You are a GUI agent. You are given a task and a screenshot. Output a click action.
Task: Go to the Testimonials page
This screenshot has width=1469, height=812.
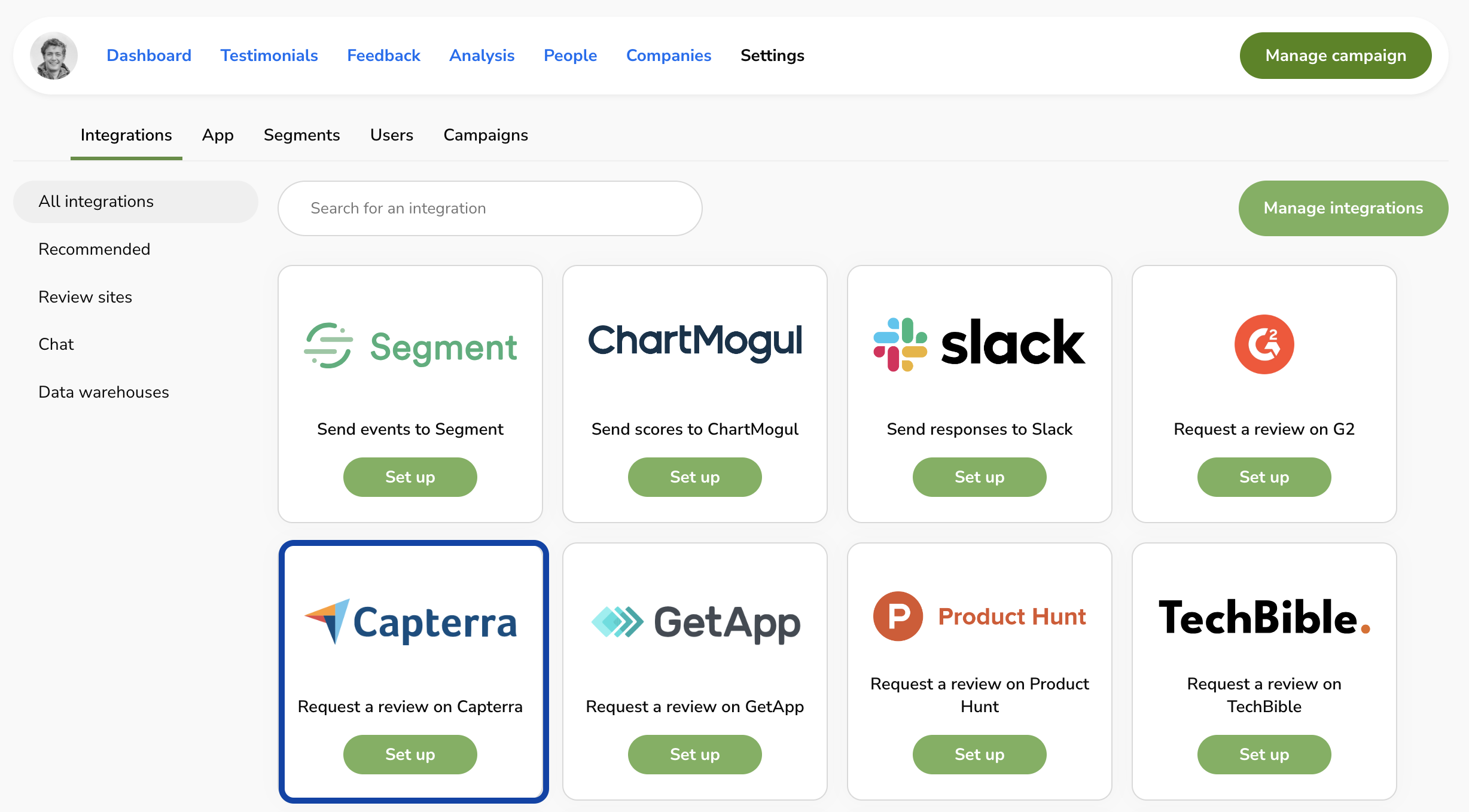point(269,56)
